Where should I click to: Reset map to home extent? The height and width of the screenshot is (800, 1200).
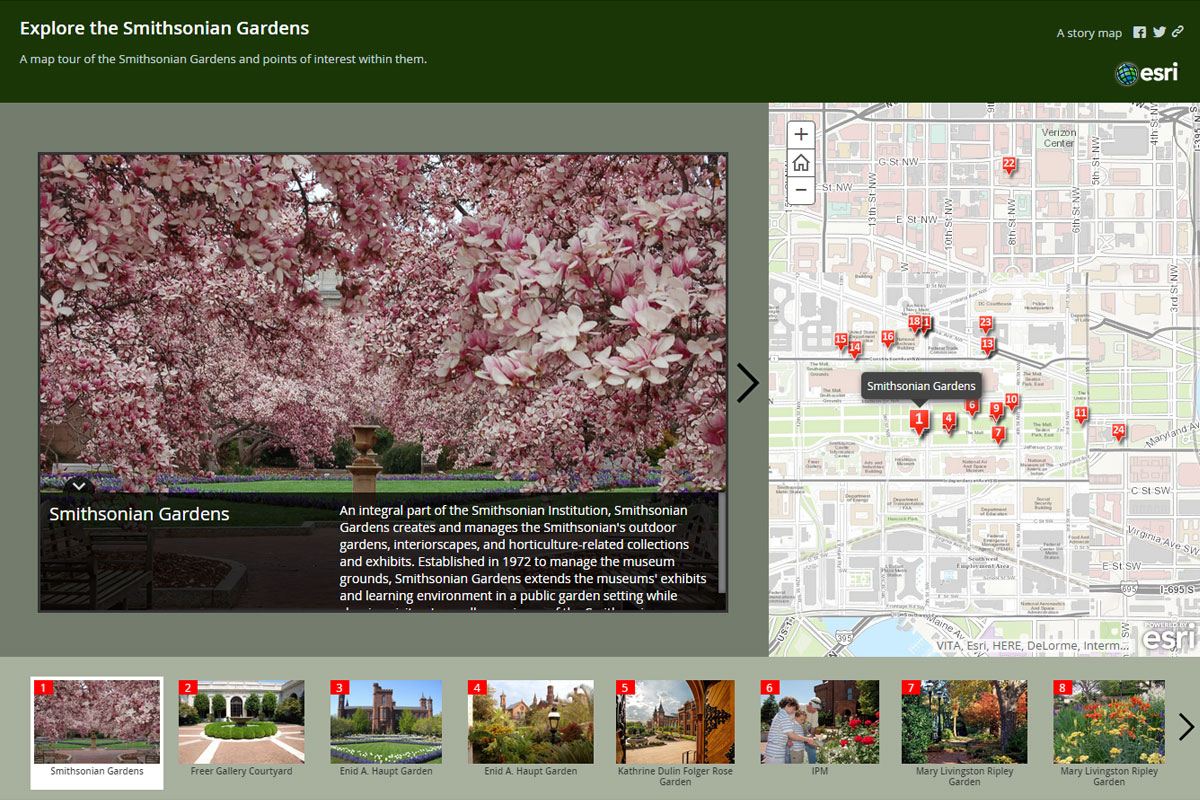pos(801,162)
